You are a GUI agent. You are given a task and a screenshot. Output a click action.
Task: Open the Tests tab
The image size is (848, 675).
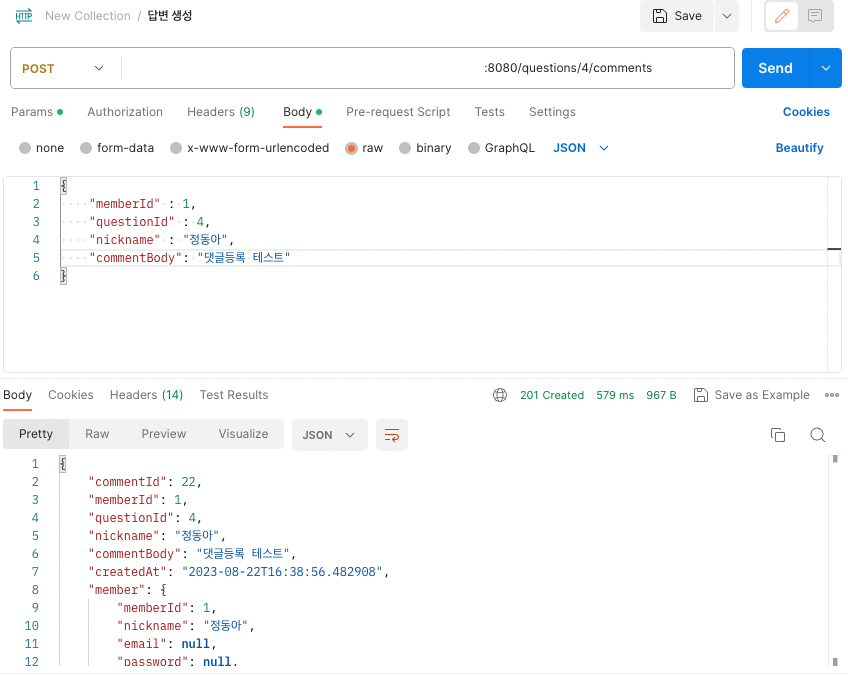coord(489,112)
